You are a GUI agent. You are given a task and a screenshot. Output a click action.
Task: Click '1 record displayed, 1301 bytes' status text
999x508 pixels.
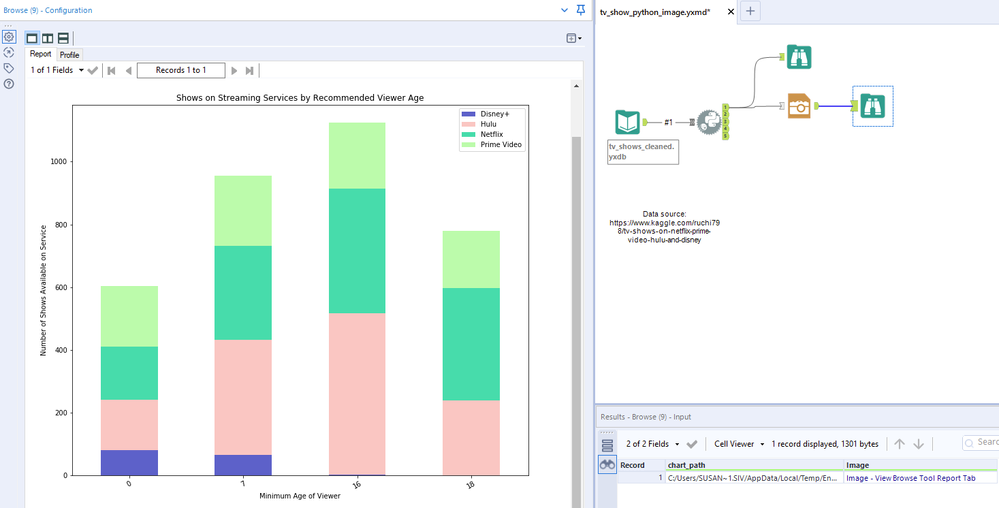tap(824, 444)
